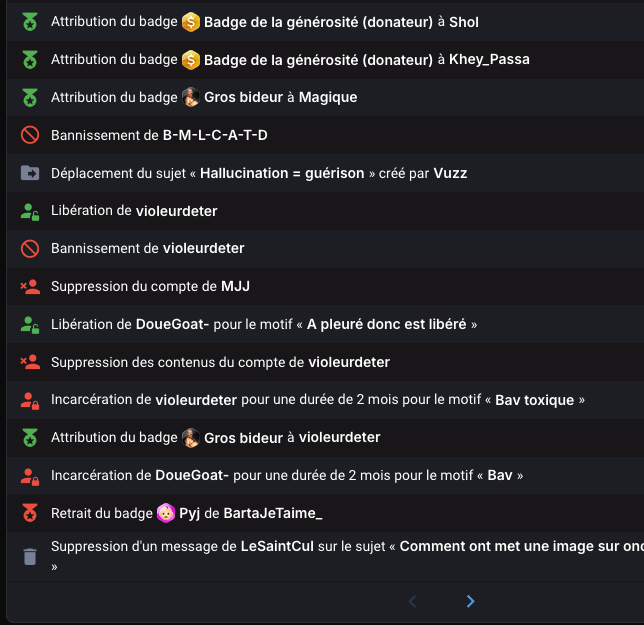
Task: Click the gold coin badge icon for Khey_Passa
Action: (x=191, y=60)
